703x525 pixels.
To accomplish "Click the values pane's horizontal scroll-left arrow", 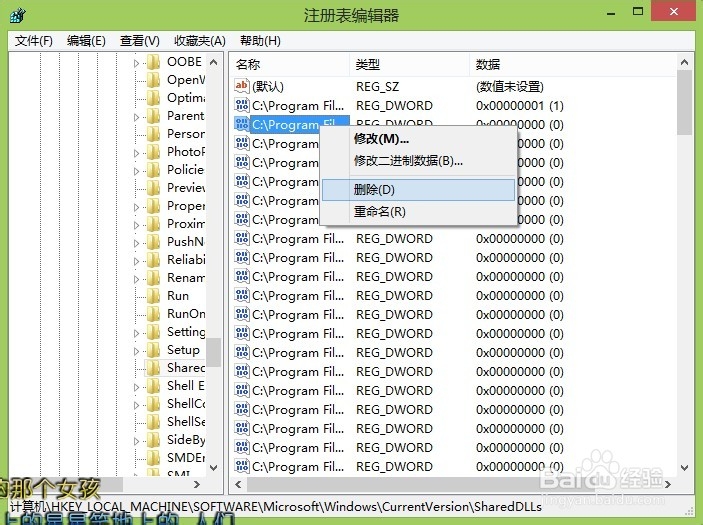I will tap(238, 484).
